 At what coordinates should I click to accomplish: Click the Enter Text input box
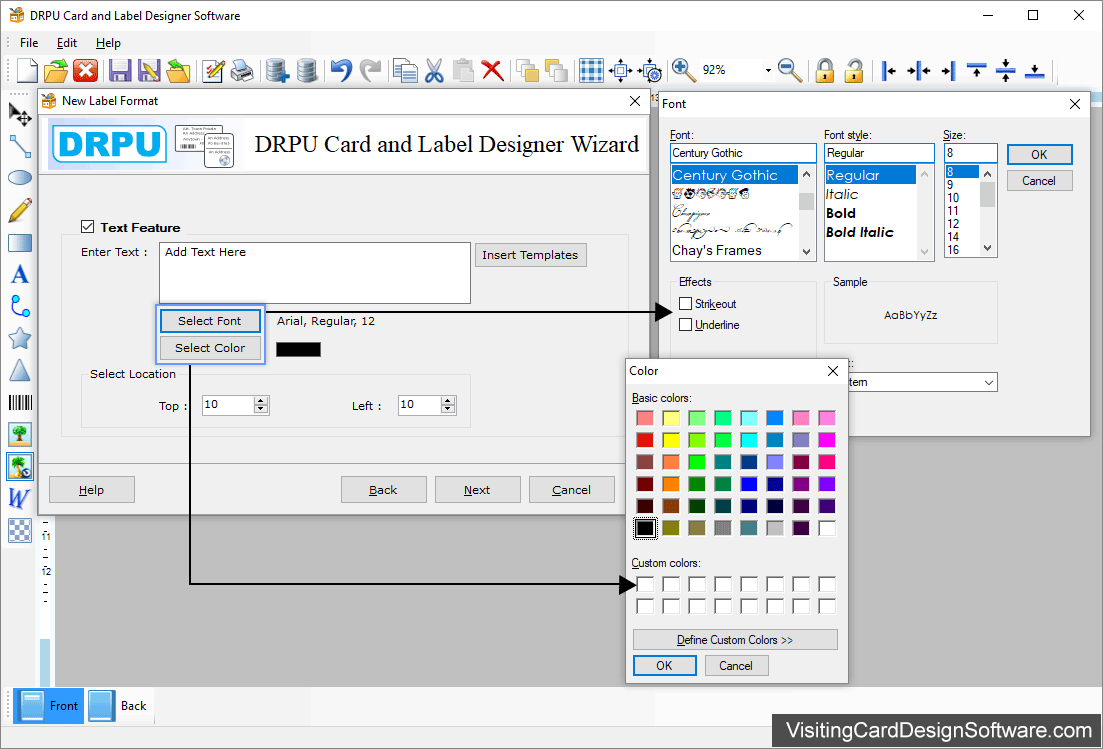click(x=314, y=273)
